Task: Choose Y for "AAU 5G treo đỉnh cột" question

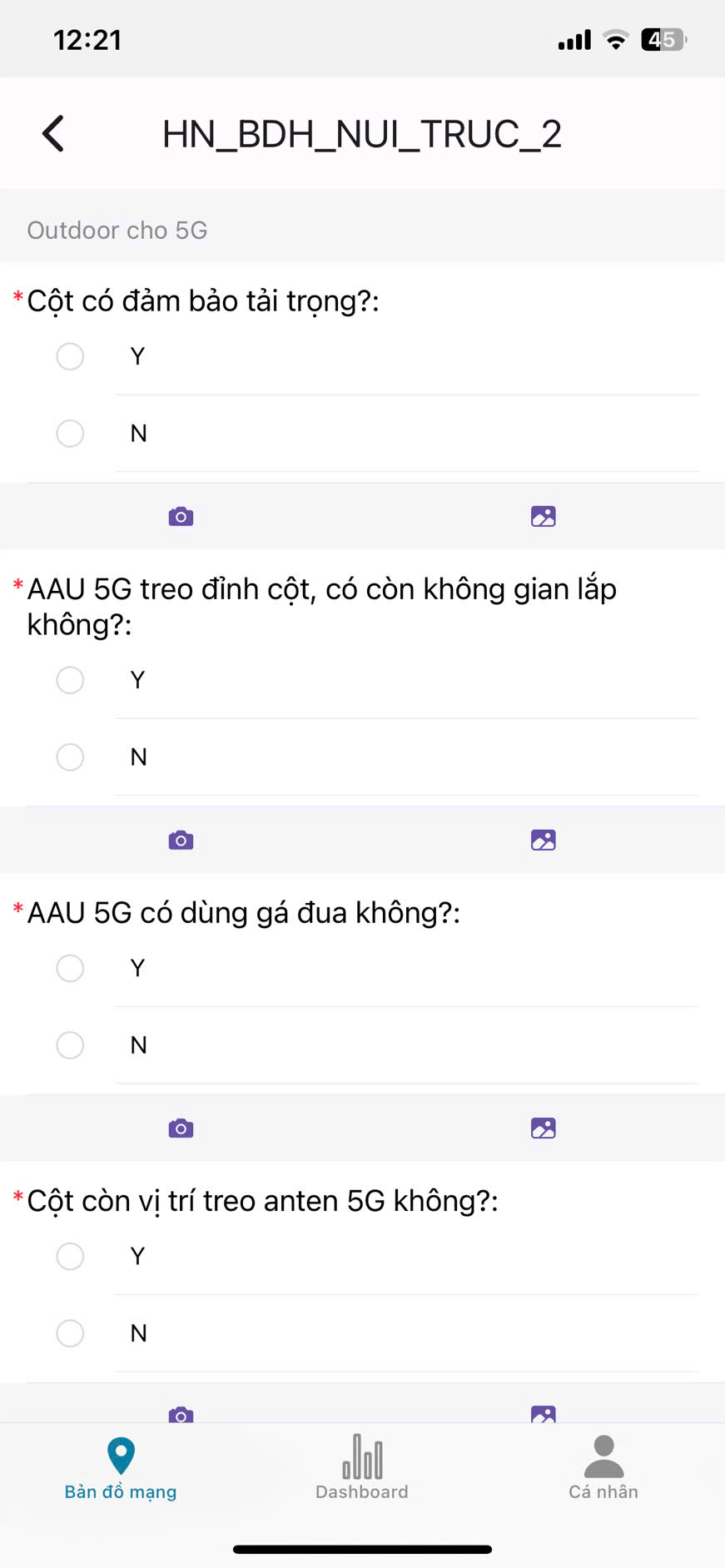Action: click(x=70, y=680)
